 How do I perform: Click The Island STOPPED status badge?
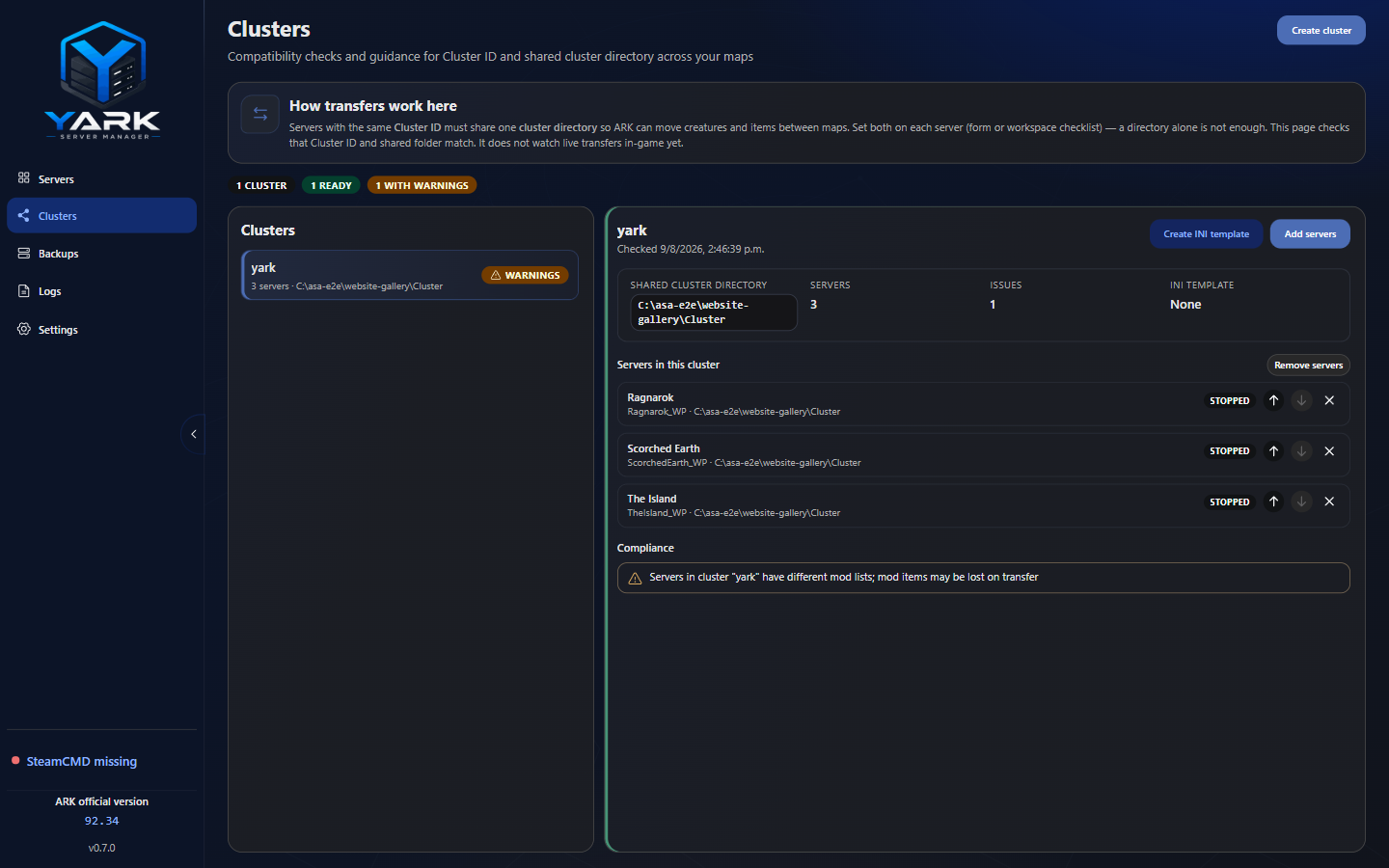tap(1229, 502)
